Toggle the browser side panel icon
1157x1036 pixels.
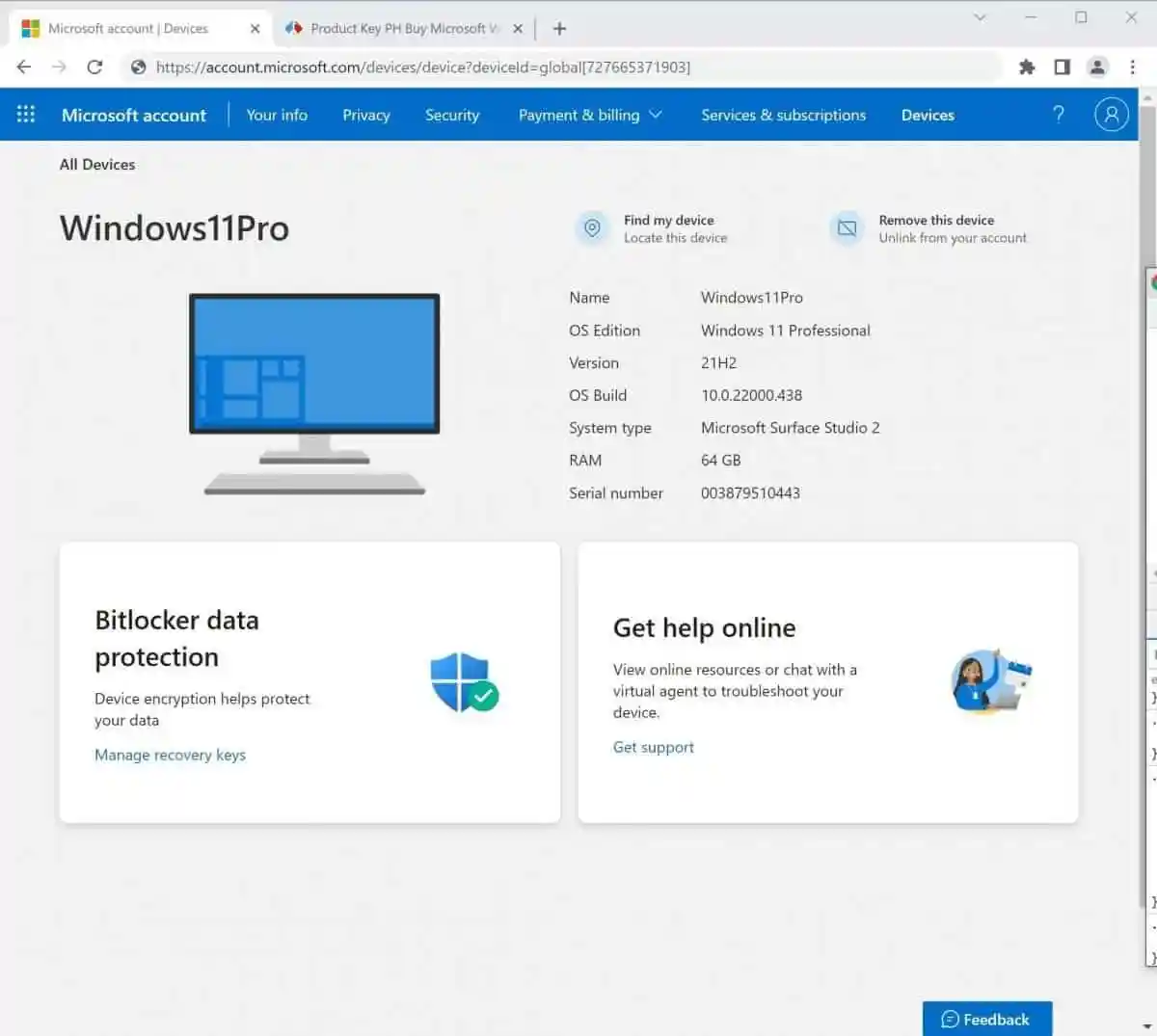(x=1062, y=66)
